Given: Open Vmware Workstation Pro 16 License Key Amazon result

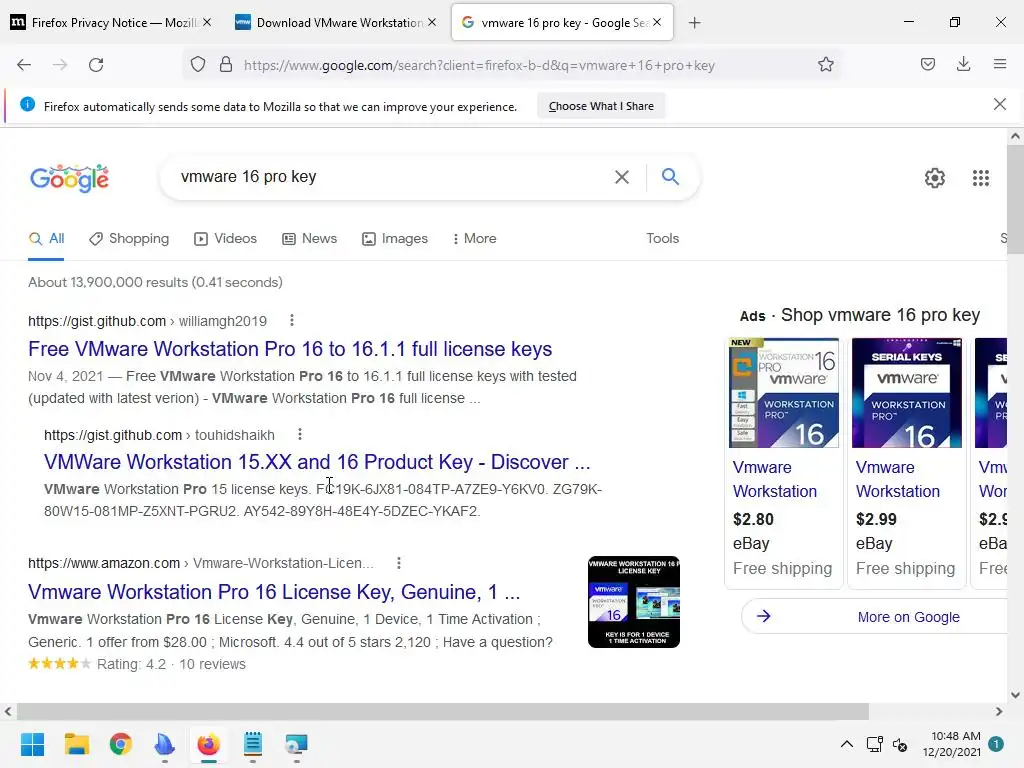Looking at the screenshot, I should [x=274, y=592].
